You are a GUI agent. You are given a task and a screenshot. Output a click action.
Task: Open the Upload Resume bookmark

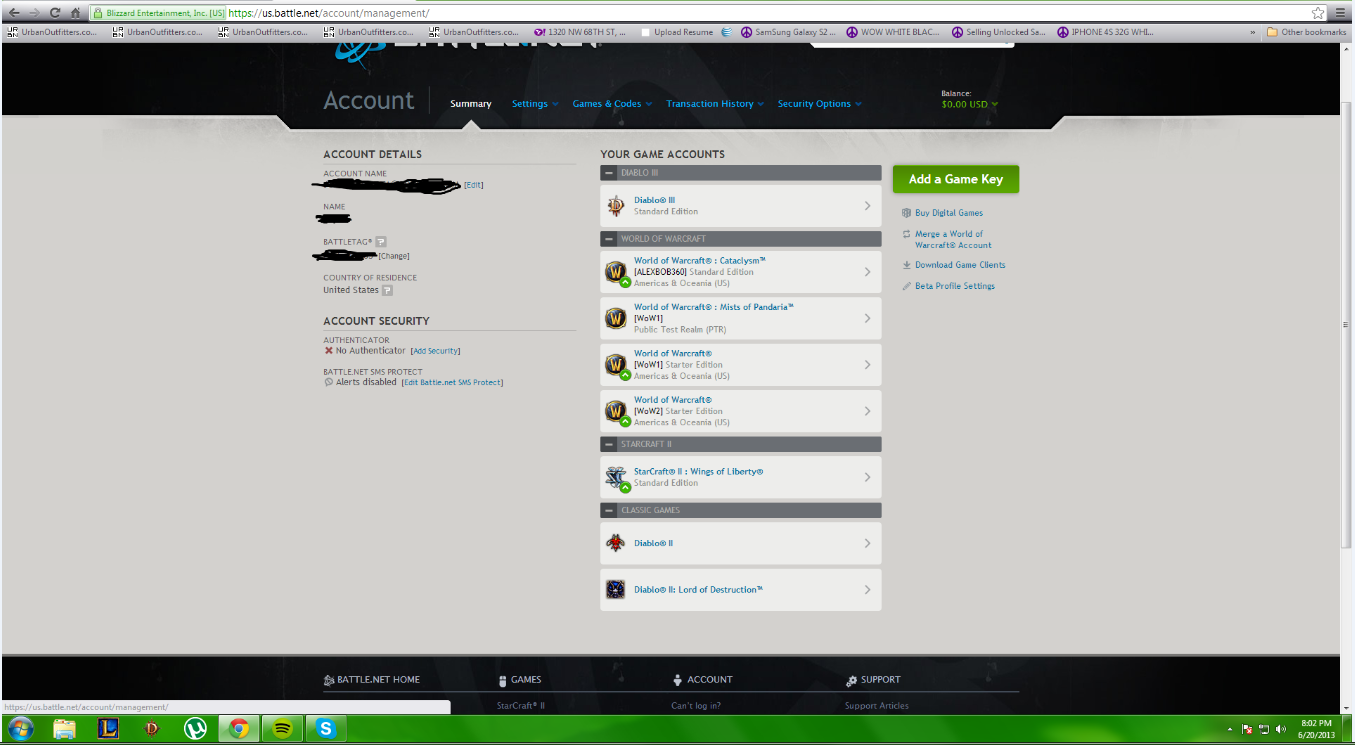tap(677, 32)
